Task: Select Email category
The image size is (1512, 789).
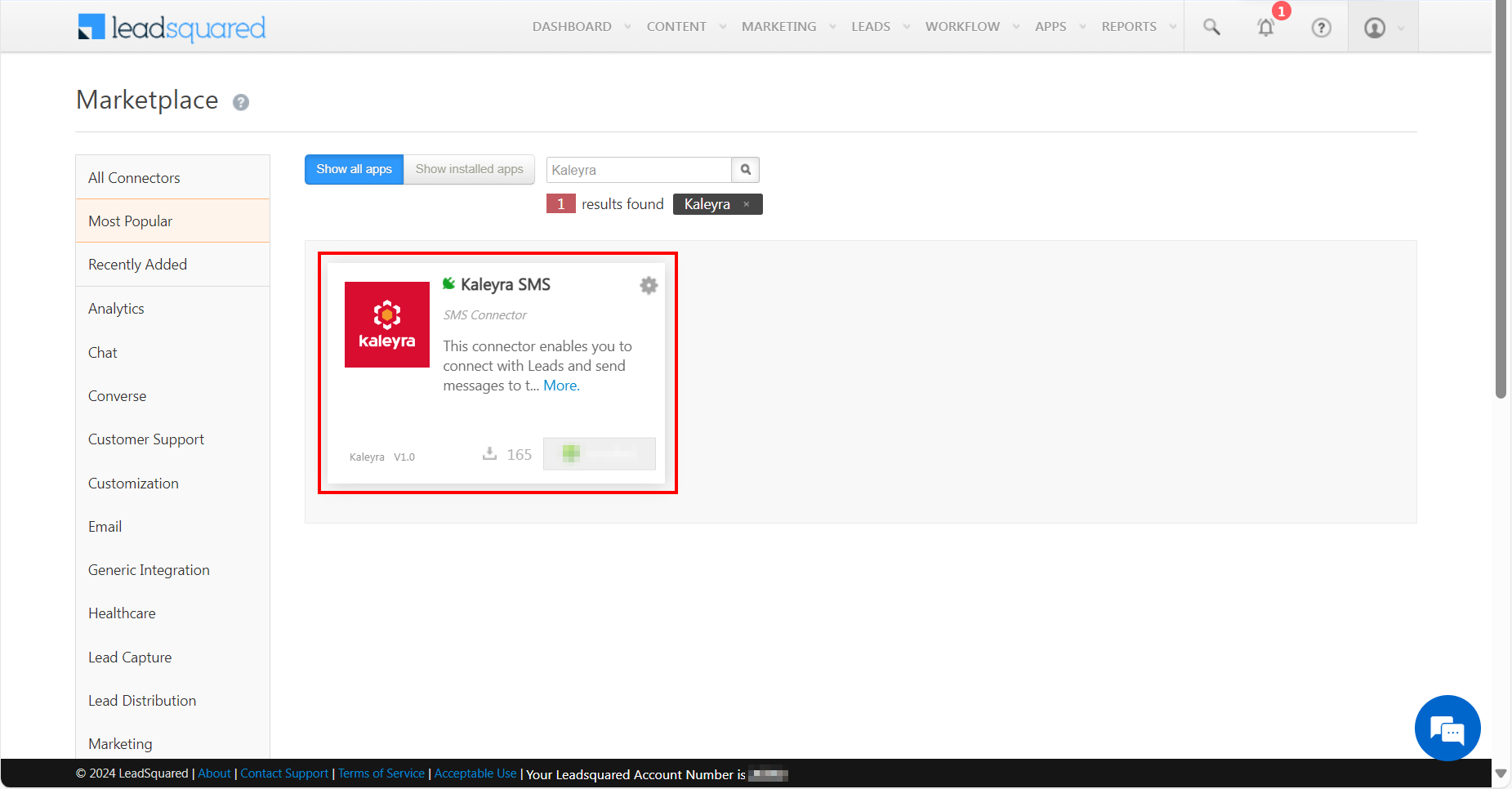Action: [x=172, y=527]
